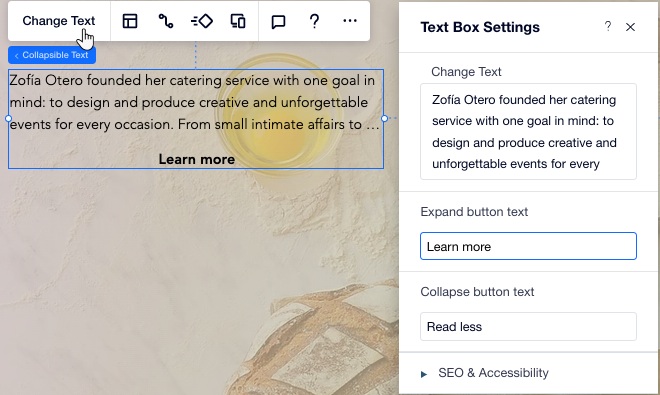Open the link/connect icon in the toolbar
Screen dimensions: 660x395
(165, 21)
